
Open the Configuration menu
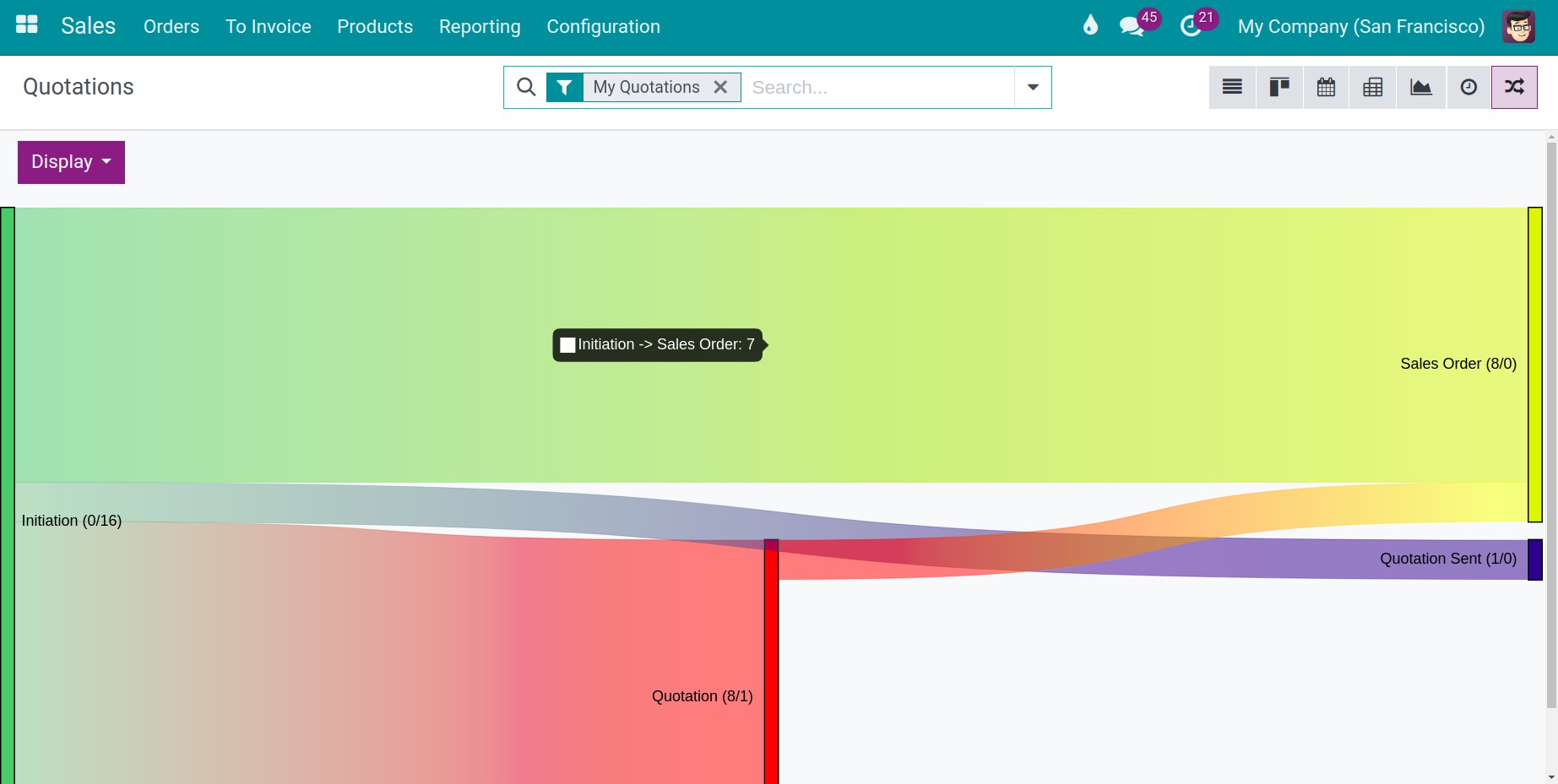[x=604, y=26]
